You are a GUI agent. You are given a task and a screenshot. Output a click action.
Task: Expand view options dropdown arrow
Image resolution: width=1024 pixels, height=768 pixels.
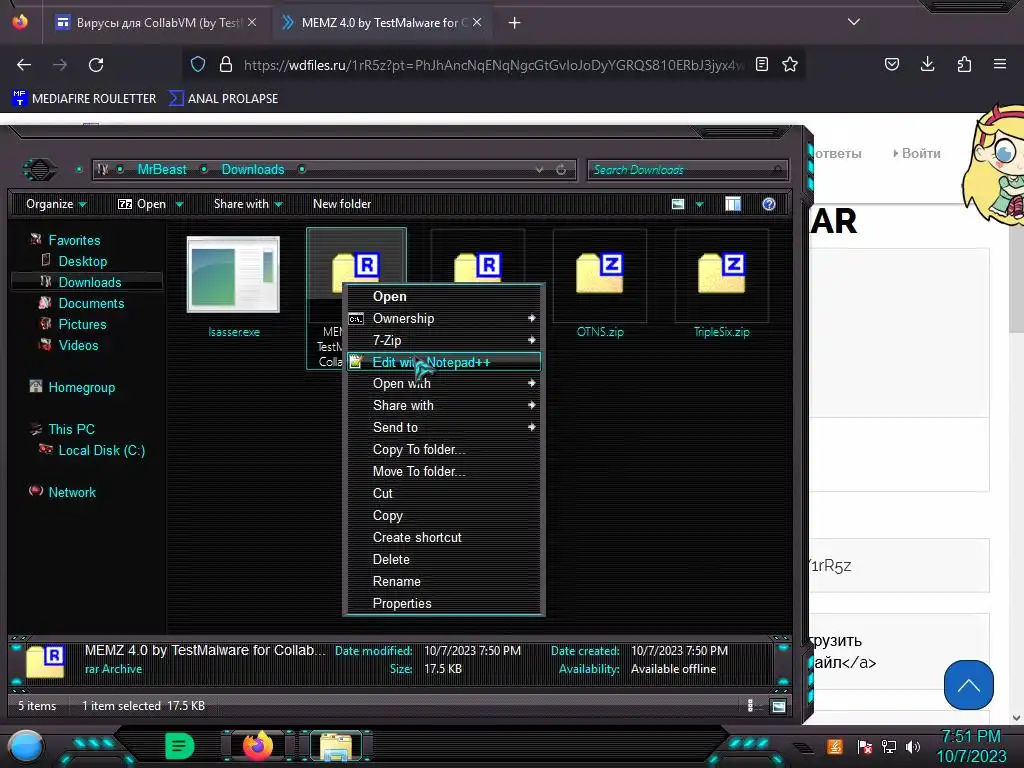[x=699, y=204]
